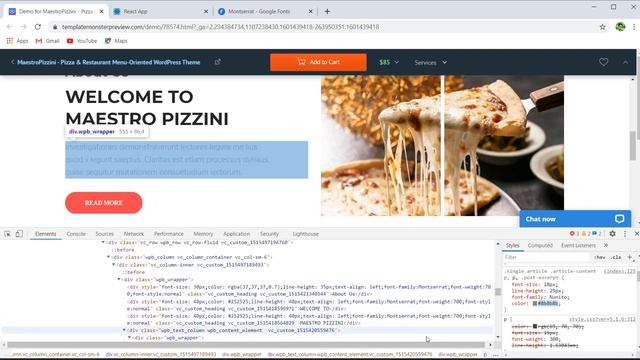Go back via arrow before MaestroPizzini title

click(12, 62)
